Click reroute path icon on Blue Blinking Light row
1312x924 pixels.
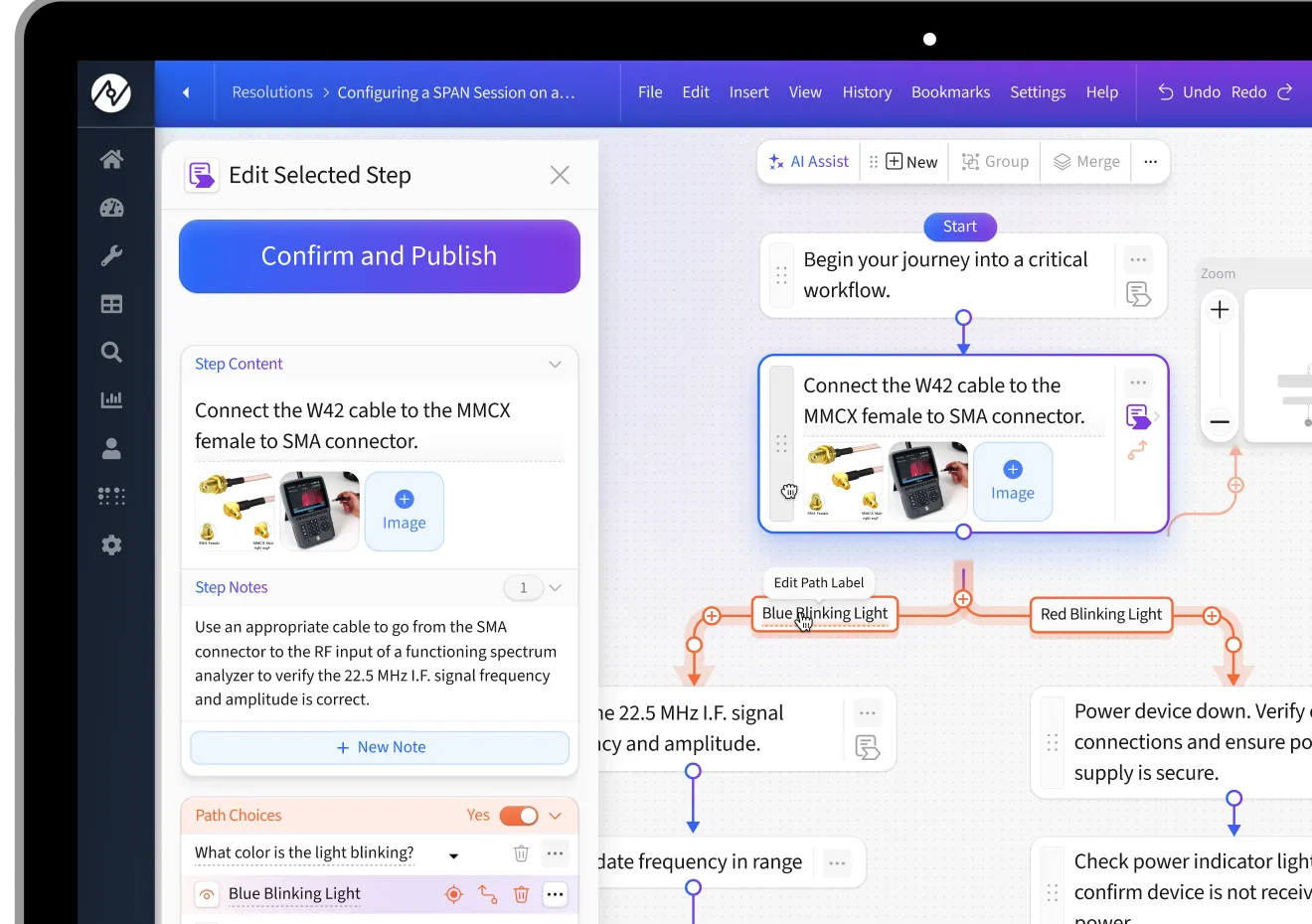(488, 894)
